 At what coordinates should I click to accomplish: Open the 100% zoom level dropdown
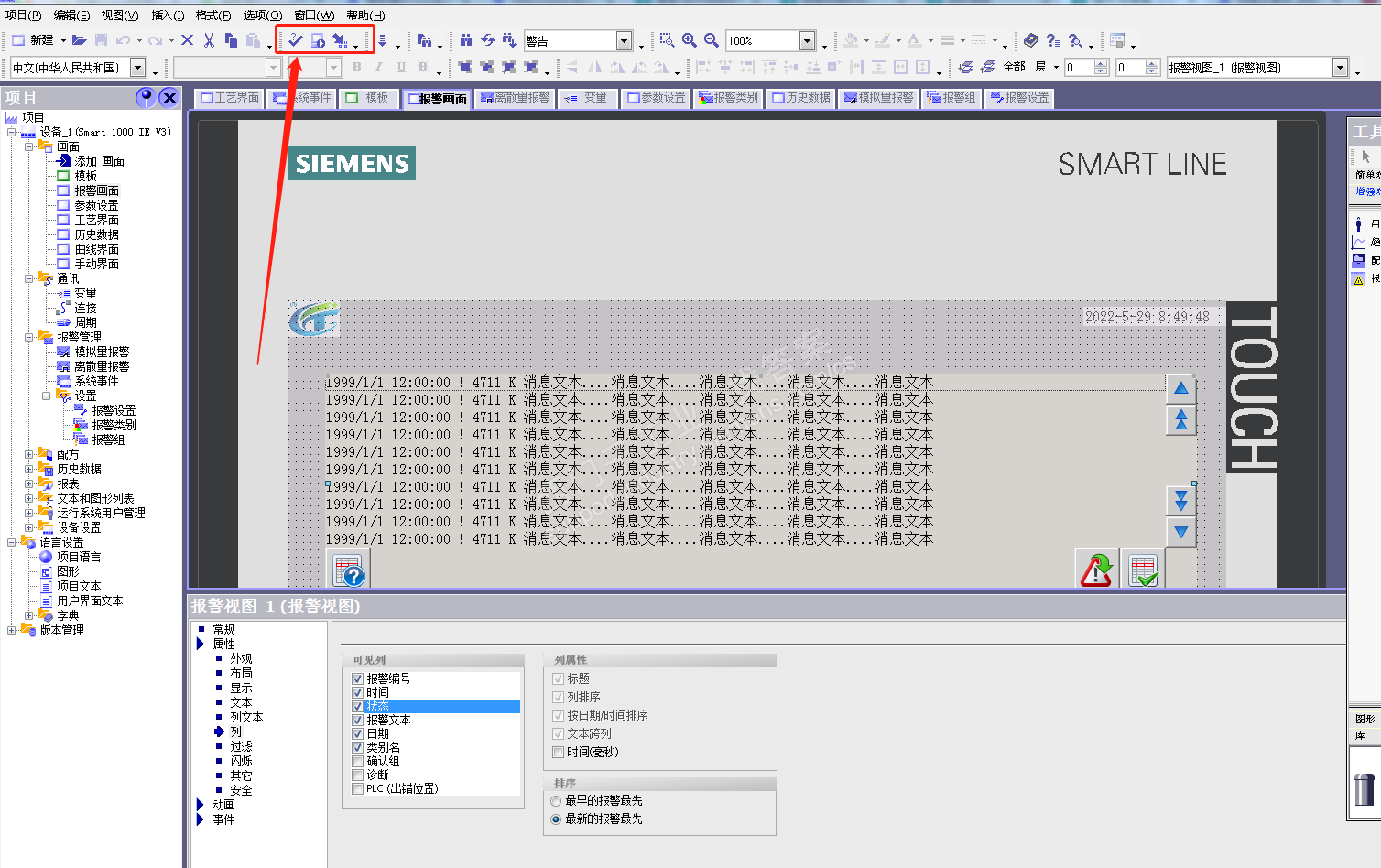point(807,40)
